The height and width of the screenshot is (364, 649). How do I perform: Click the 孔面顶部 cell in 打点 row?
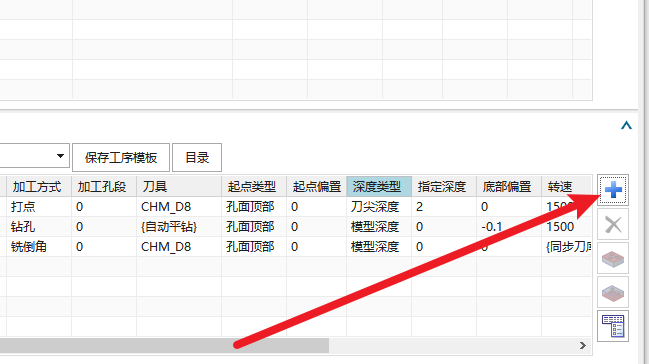[254, 207]
